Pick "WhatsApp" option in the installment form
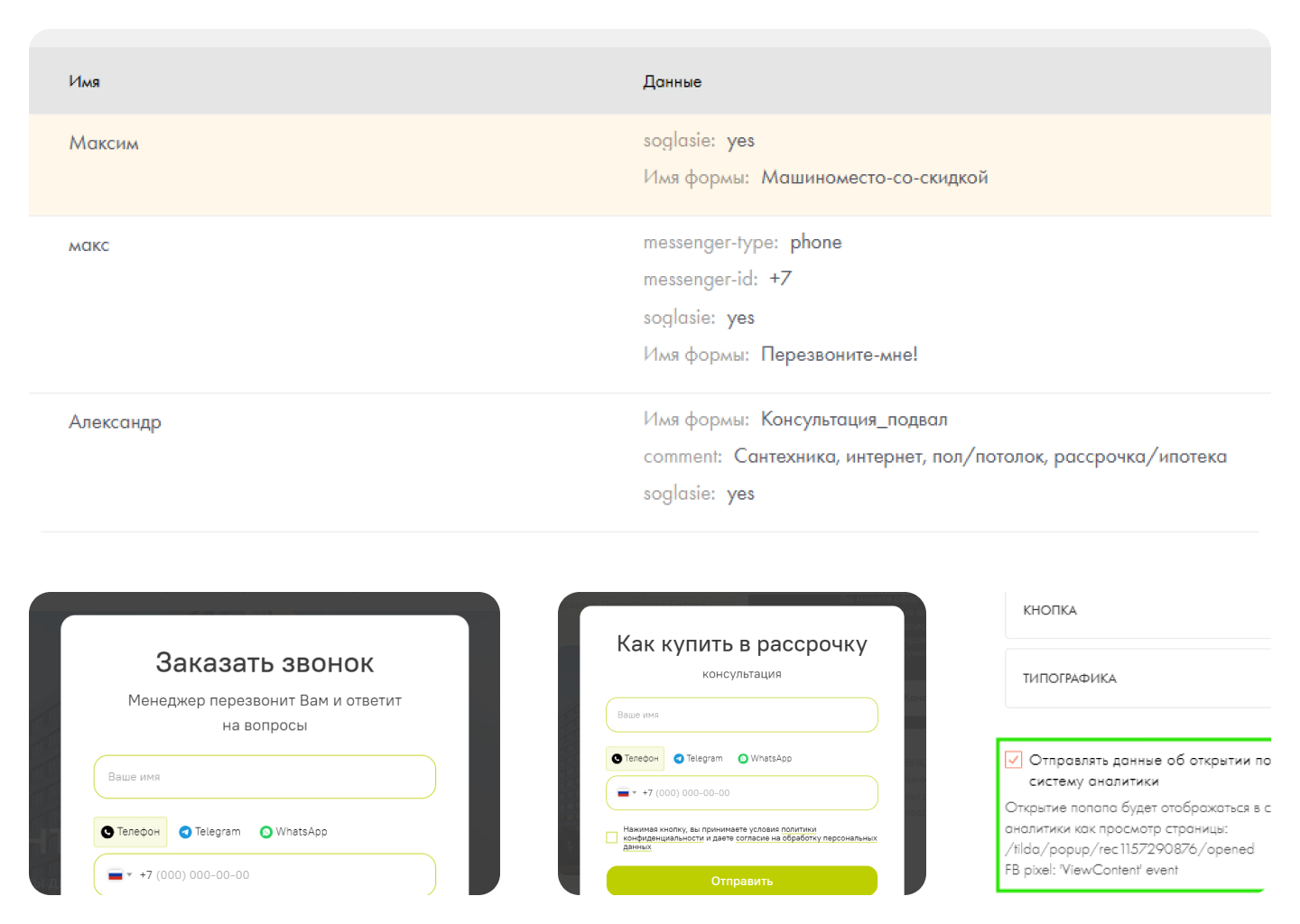This screenshot has width=1300, height=924. pos(765,758)
